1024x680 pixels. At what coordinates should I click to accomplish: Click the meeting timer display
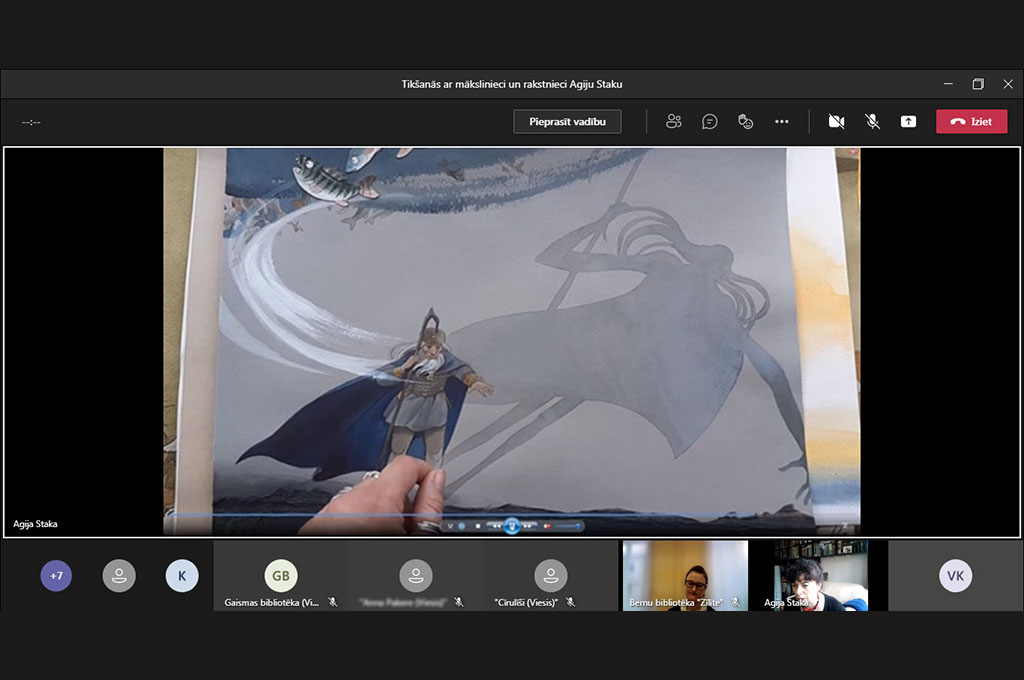click(31, 122)
